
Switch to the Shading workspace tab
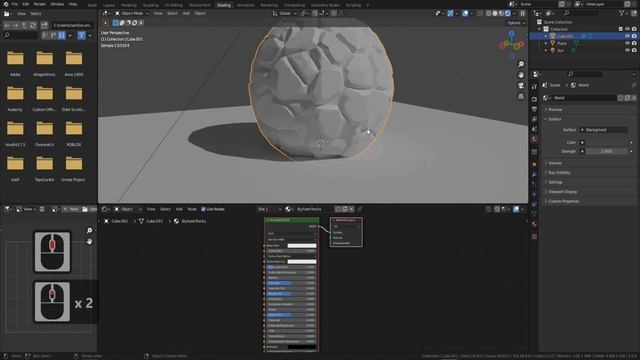224,5
